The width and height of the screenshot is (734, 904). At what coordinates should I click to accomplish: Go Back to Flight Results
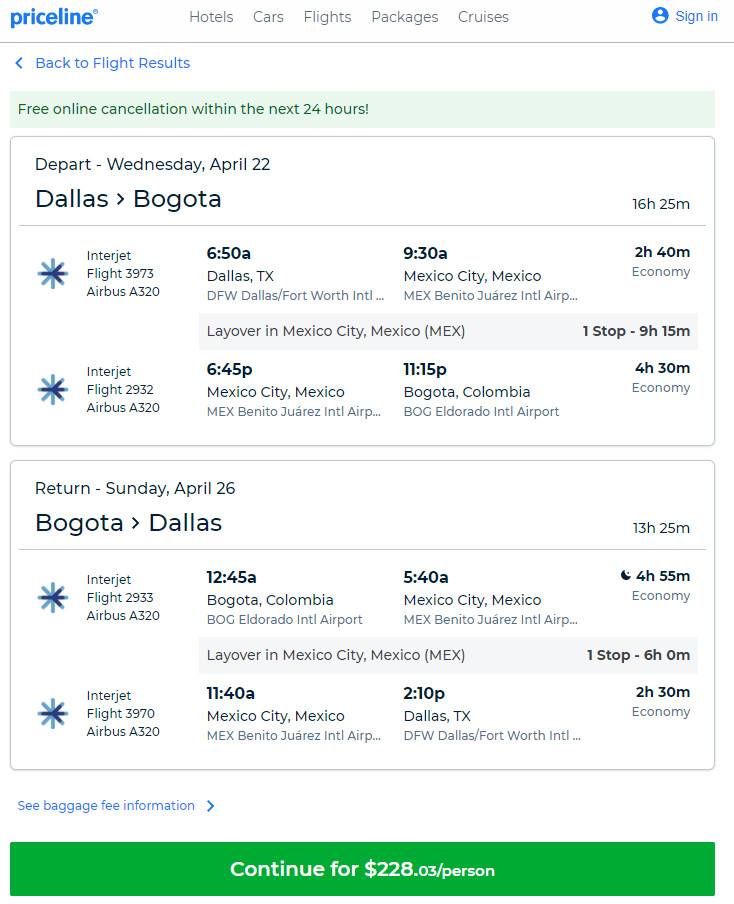[x=112, y=63]
